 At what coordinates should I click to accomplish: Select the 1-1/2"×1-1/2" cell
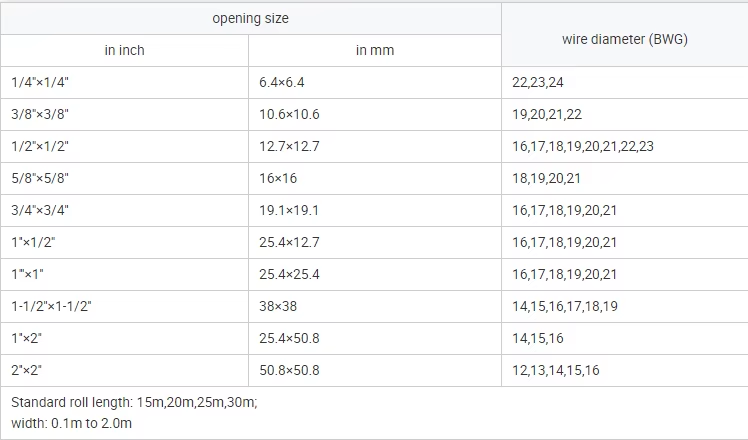pos(125,306)
